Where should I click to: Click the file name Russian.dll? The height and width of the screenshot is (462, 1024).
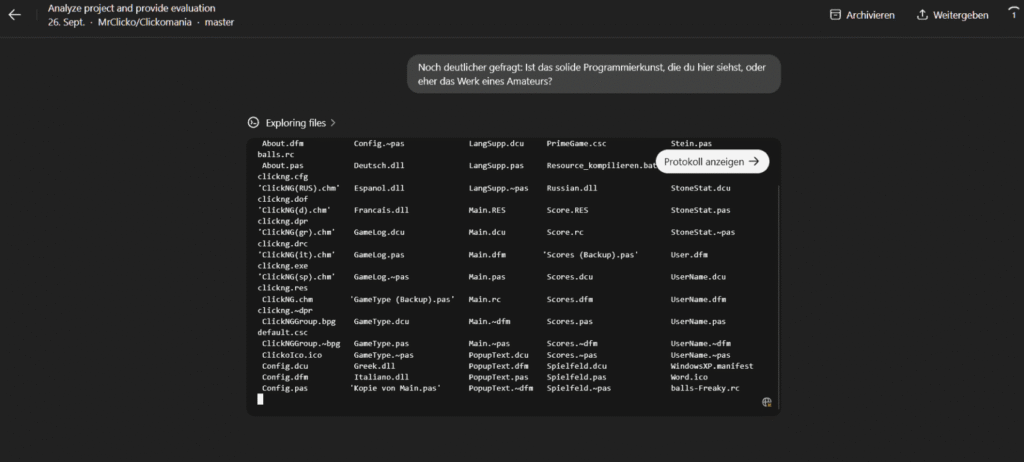pyautogui.click(x=572, y=188)
